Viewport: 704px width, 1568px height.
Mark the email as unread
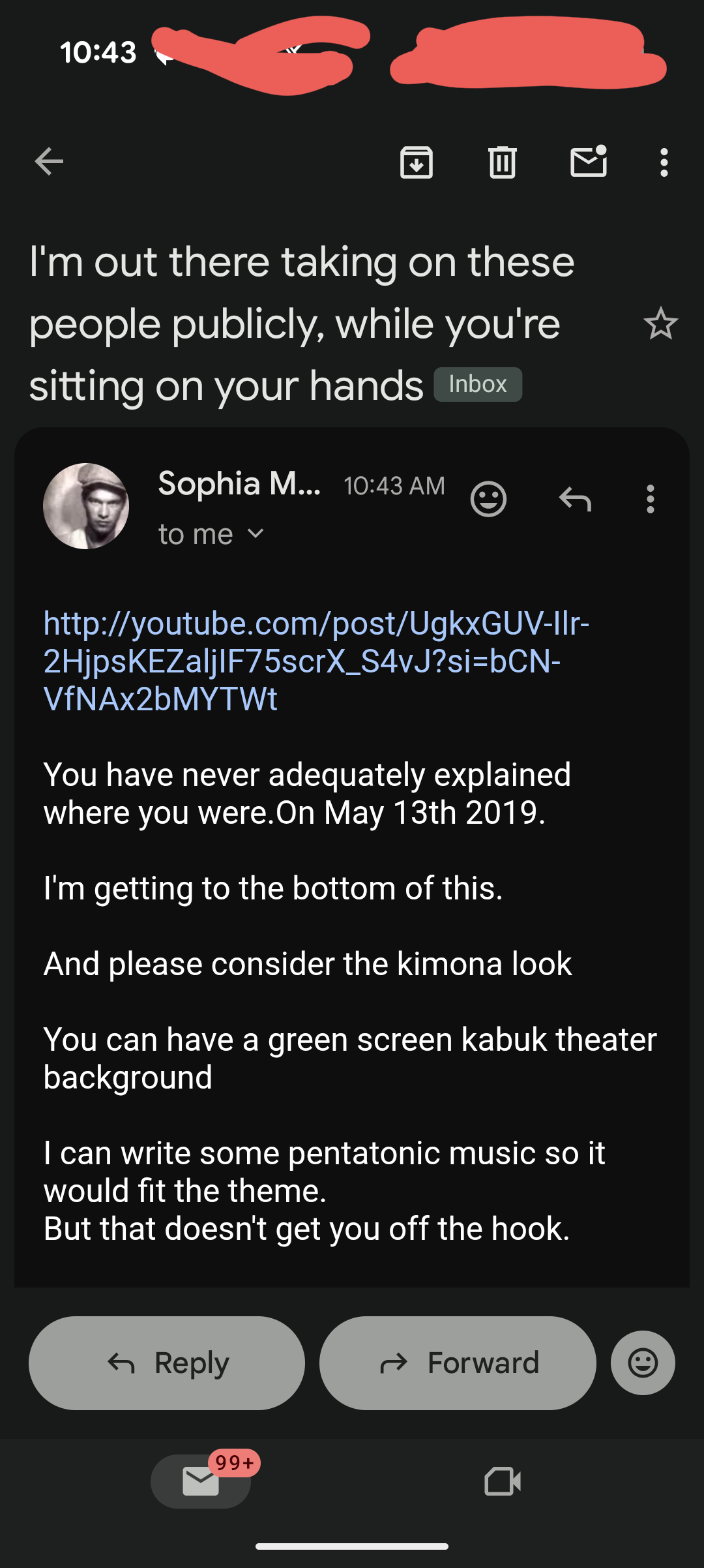point(589,162)
